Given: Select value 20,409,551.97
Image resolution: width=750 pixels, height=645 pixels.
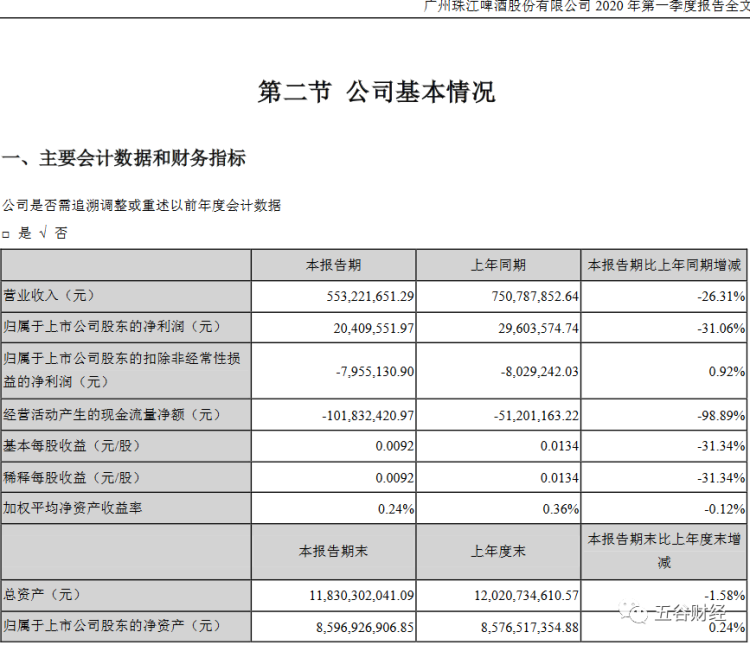Looking at the screenshot, I should pyautogui.click(x=374, y=328).
